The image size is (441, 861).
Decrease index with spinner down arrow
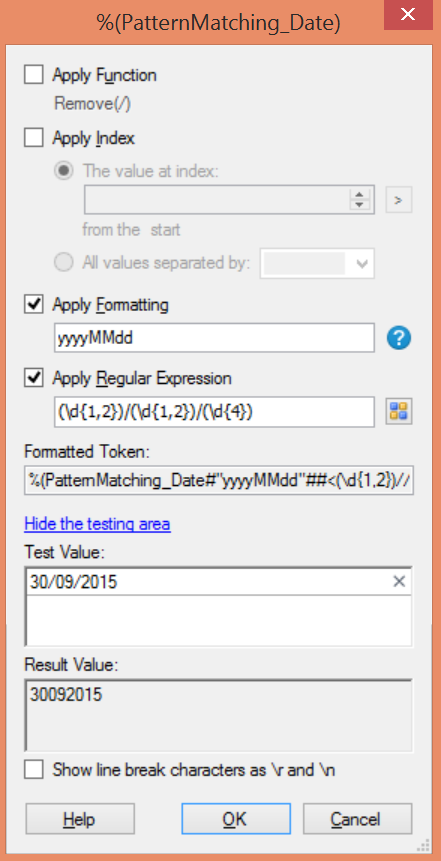click(359, 206)
